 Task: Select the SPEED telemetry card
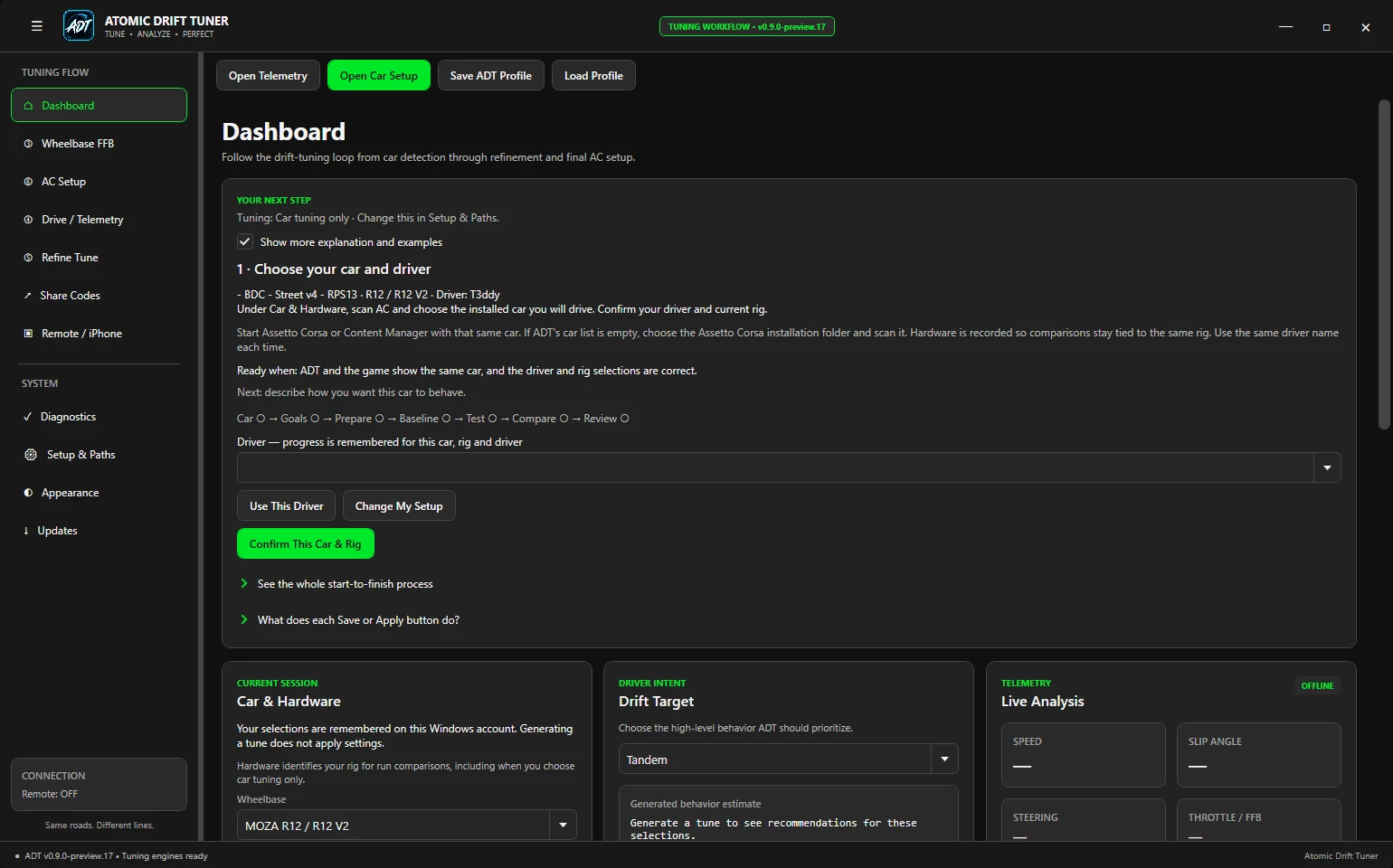click(1084, 755)
